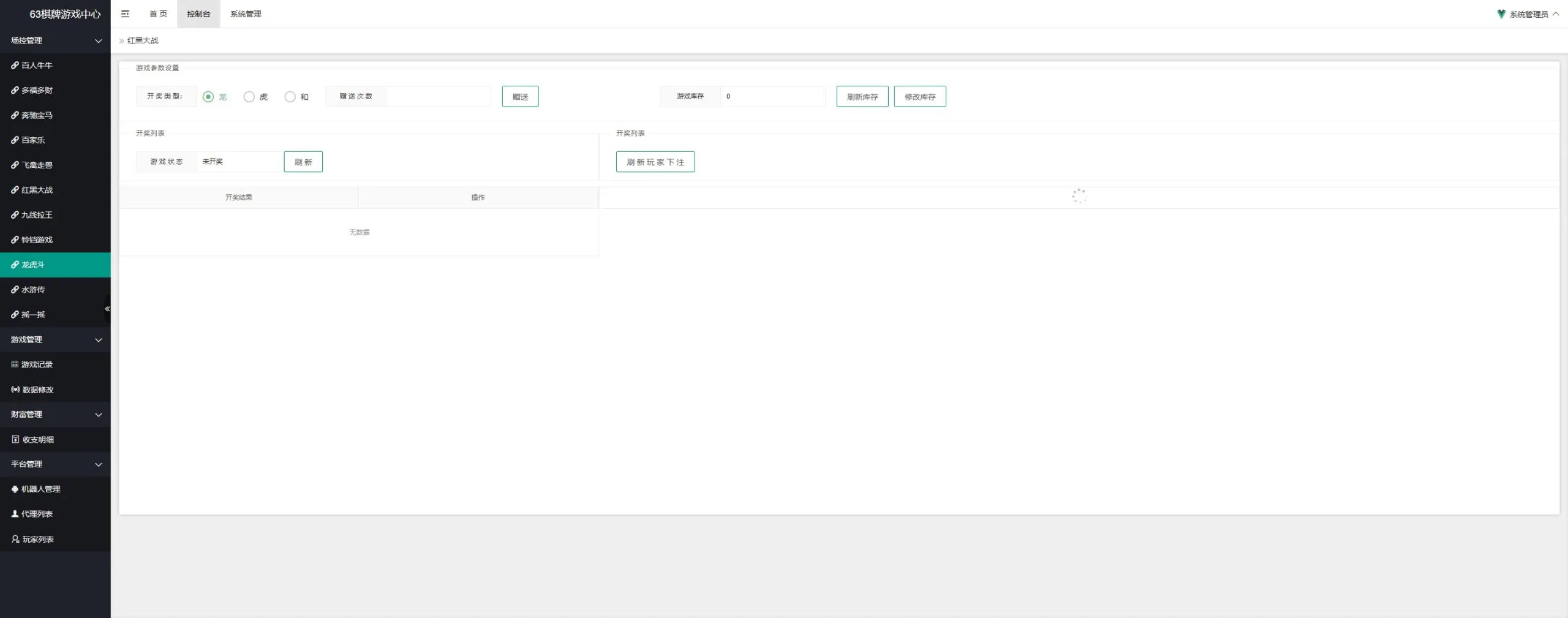Click the 红黑大战 breadcrumb text

[143, 40]
